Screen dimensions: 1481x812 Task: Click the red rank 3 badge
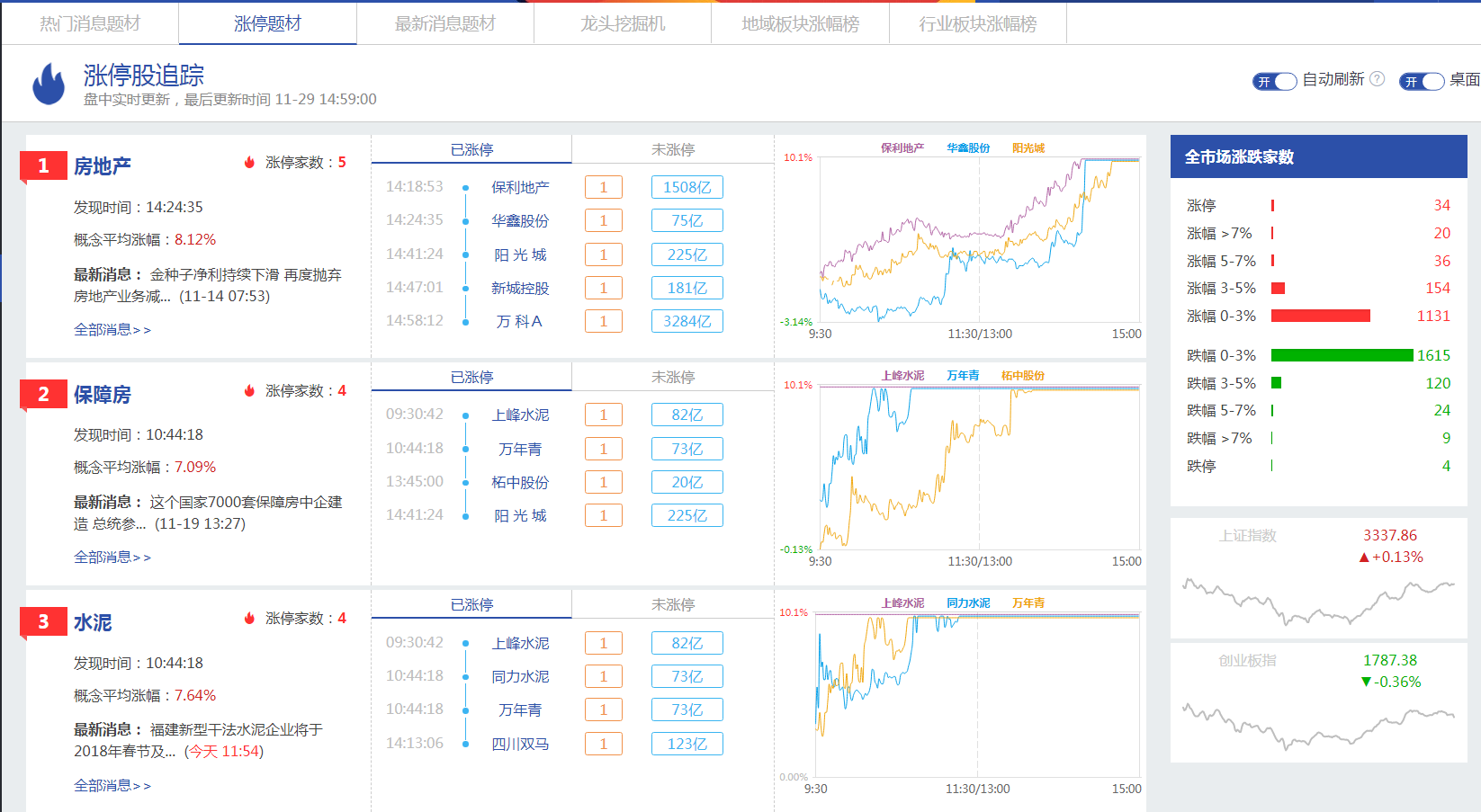click(x=43, y=621)
